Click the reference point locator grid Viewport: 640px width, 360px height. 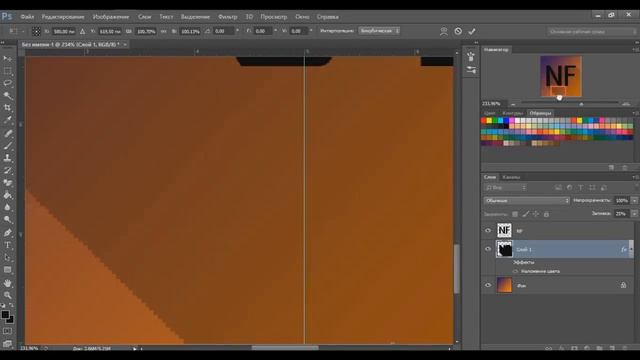(36, 31)
